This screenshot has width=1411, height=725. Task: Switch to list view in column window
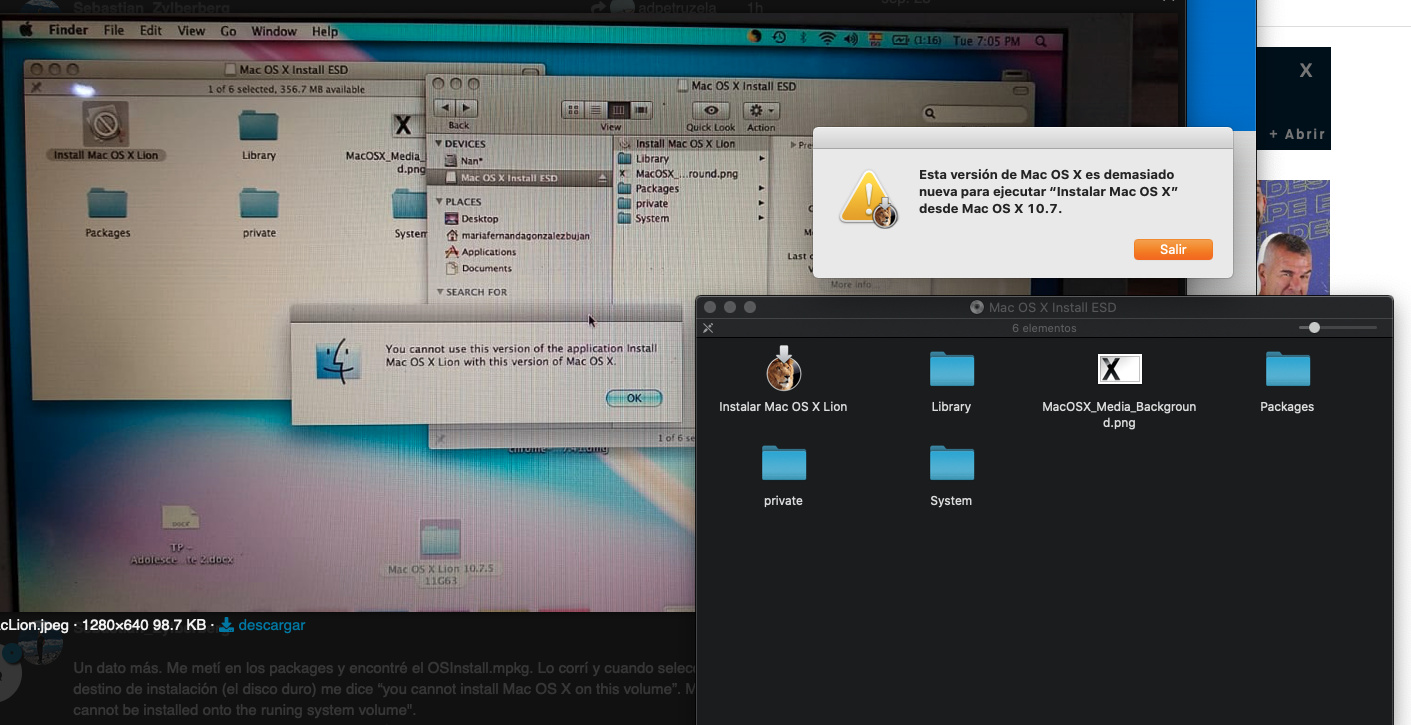596,109
